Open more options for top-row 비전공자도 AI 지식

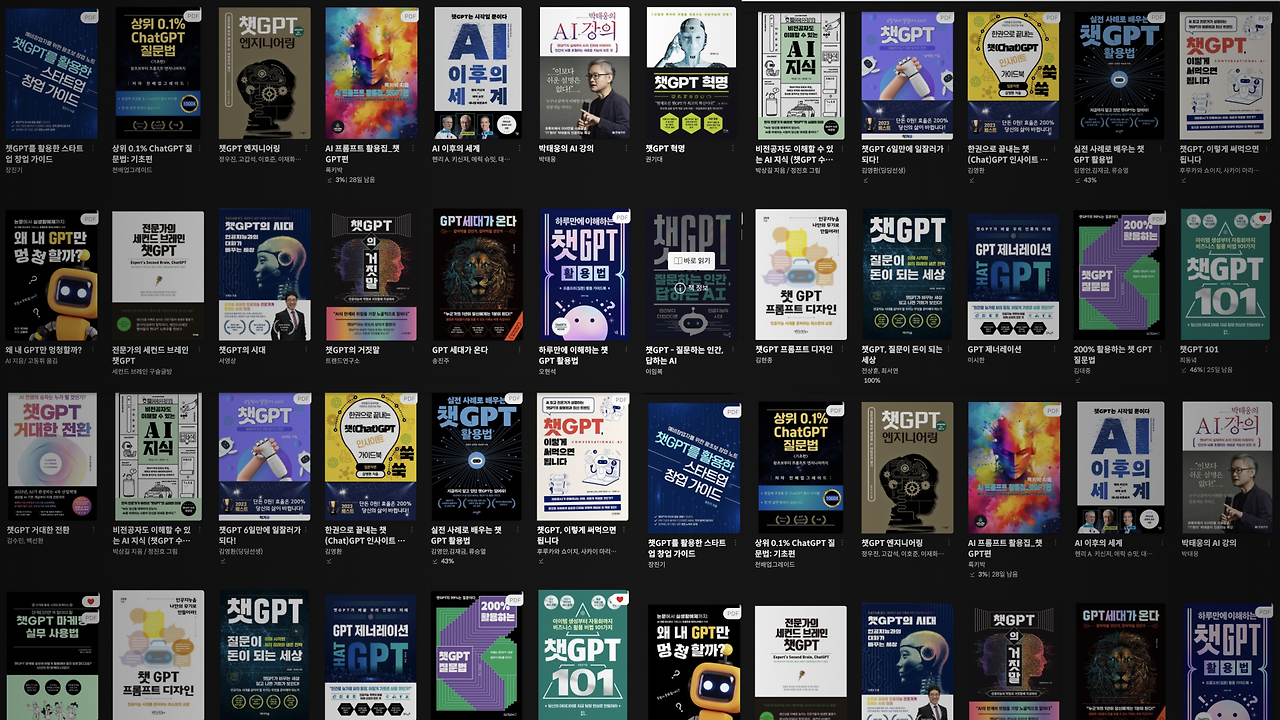pyautogui.click(x=841, y=148)
